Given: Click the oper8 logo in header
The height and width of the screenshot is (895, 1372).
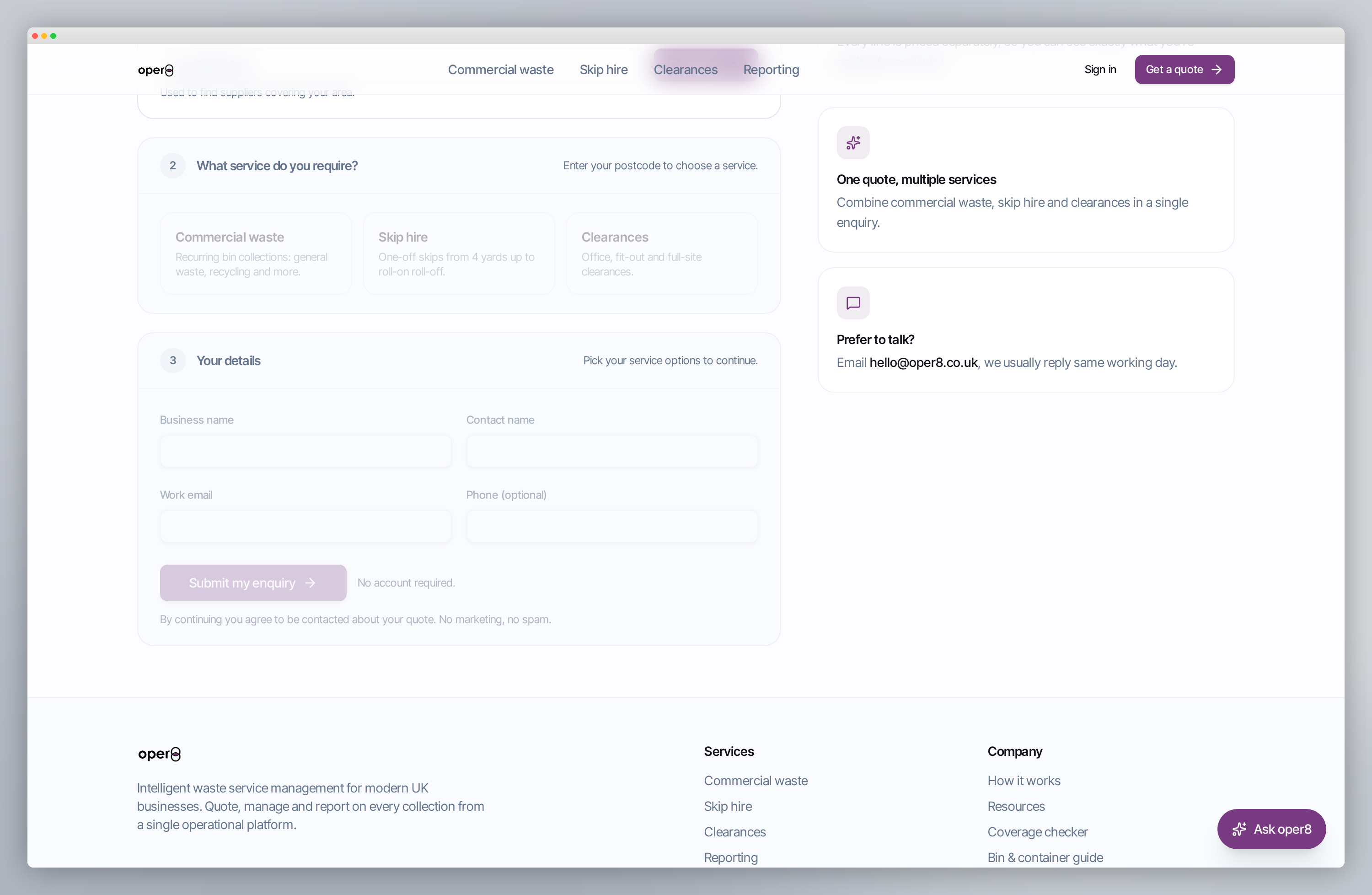Looking at the screenshot, I should [155, 70].
